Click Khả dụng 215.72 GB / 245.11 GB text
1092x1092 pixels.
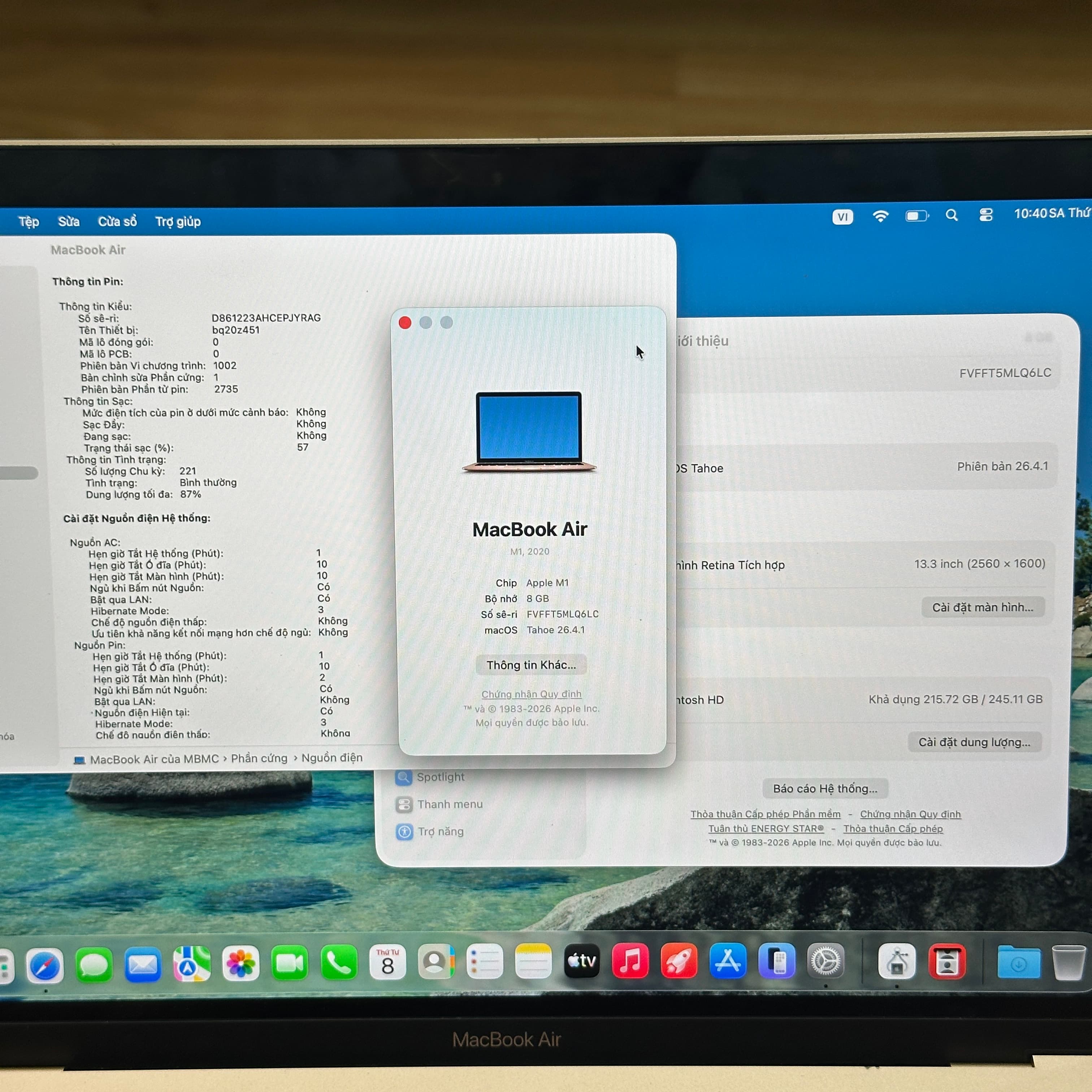(955, 699)
